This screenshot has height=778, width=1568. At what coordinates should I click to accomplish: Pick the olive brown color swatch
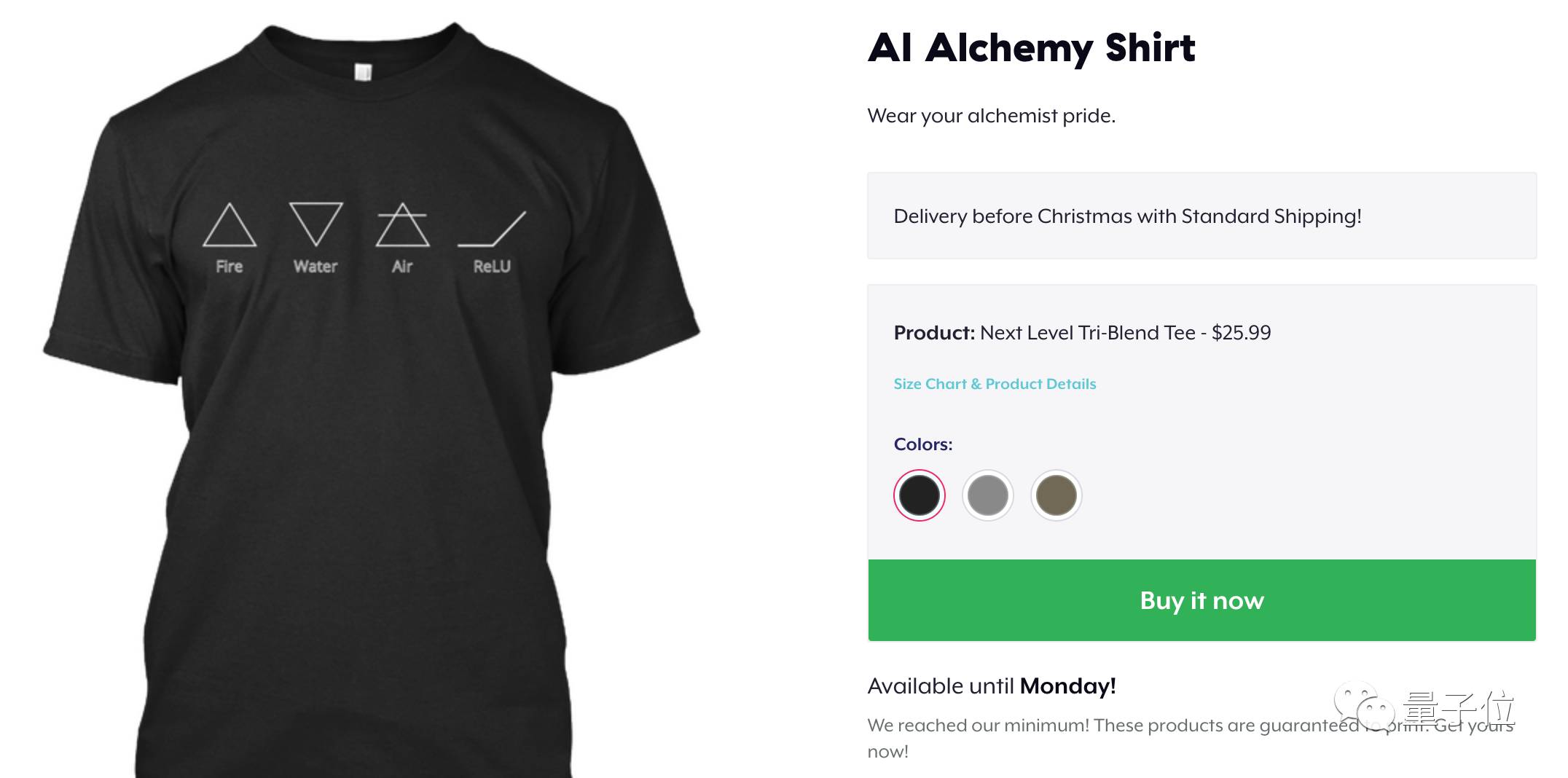coord(1056,495)
